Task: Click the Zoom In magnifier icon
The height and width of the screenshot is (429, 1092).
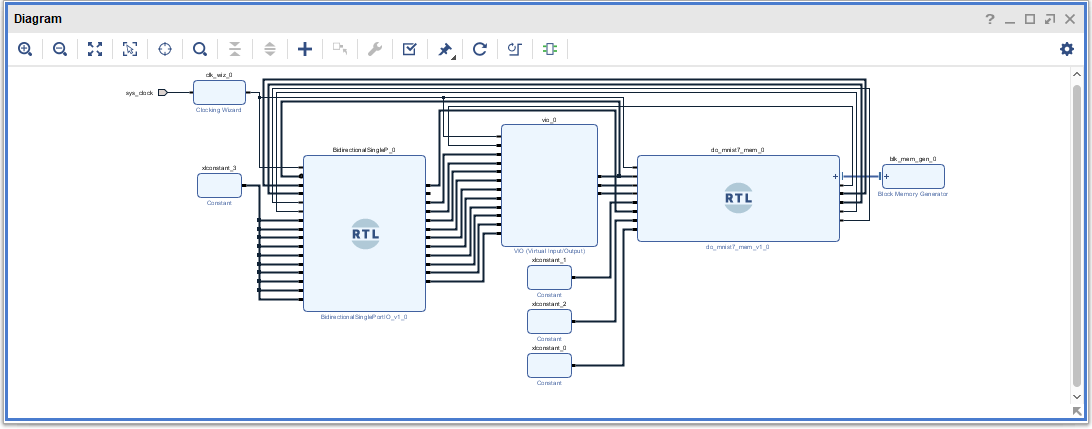Action: tap(25, 49)
